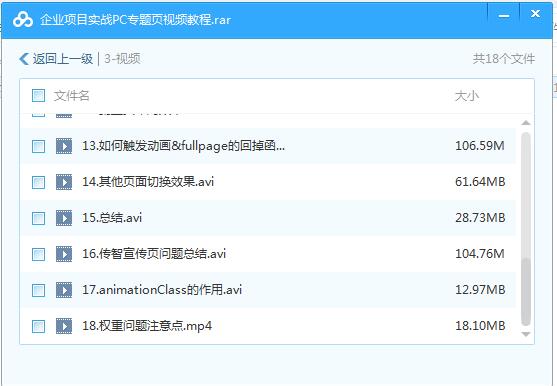Toggle select-all checkbox beside 文件名
This screenshot has height=386, width=557.
click(x=38, y=96)
